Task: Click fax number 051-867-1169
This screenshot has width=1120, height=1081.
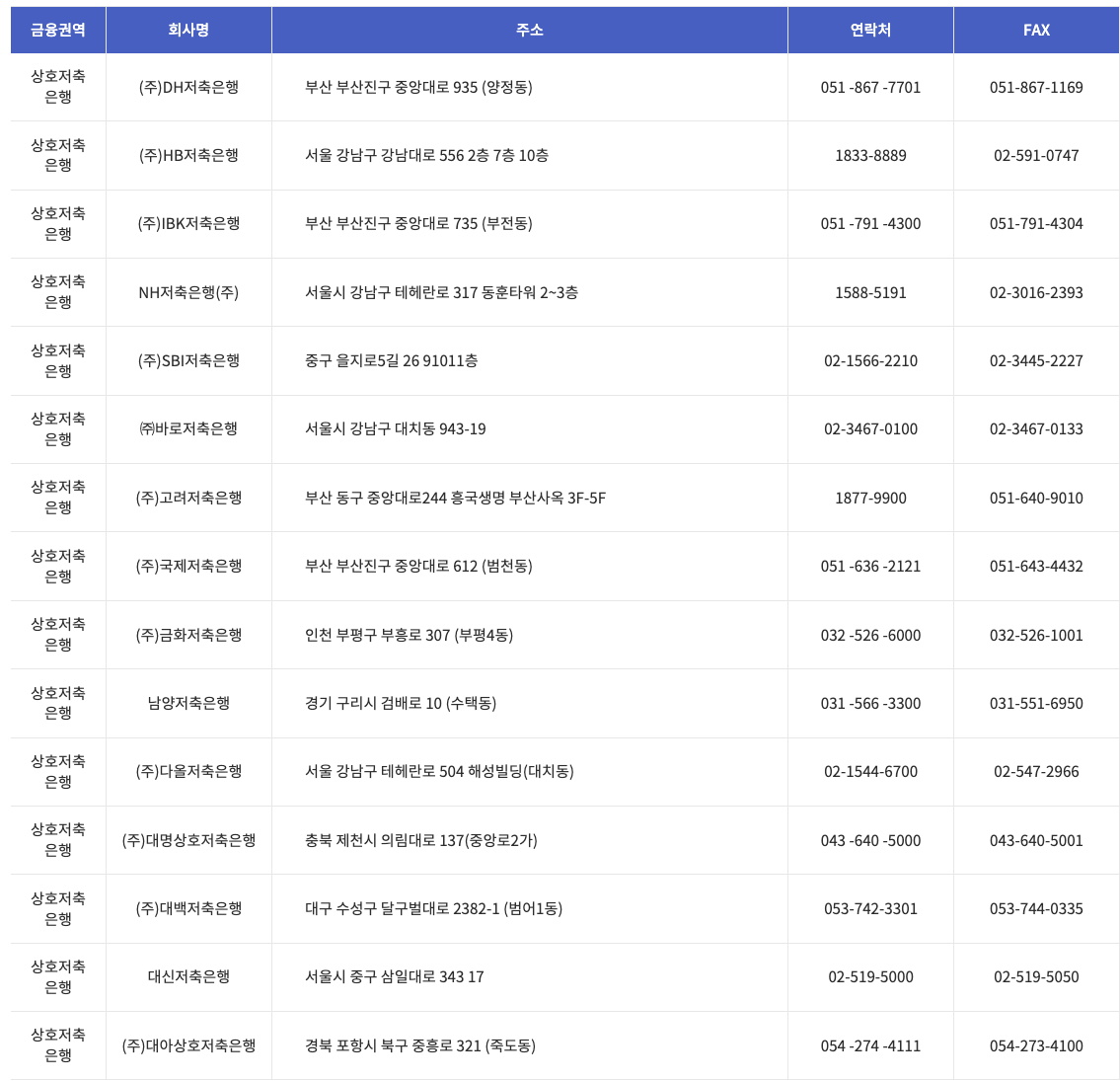Action: pyautogui.click(x=1036, y=87)
